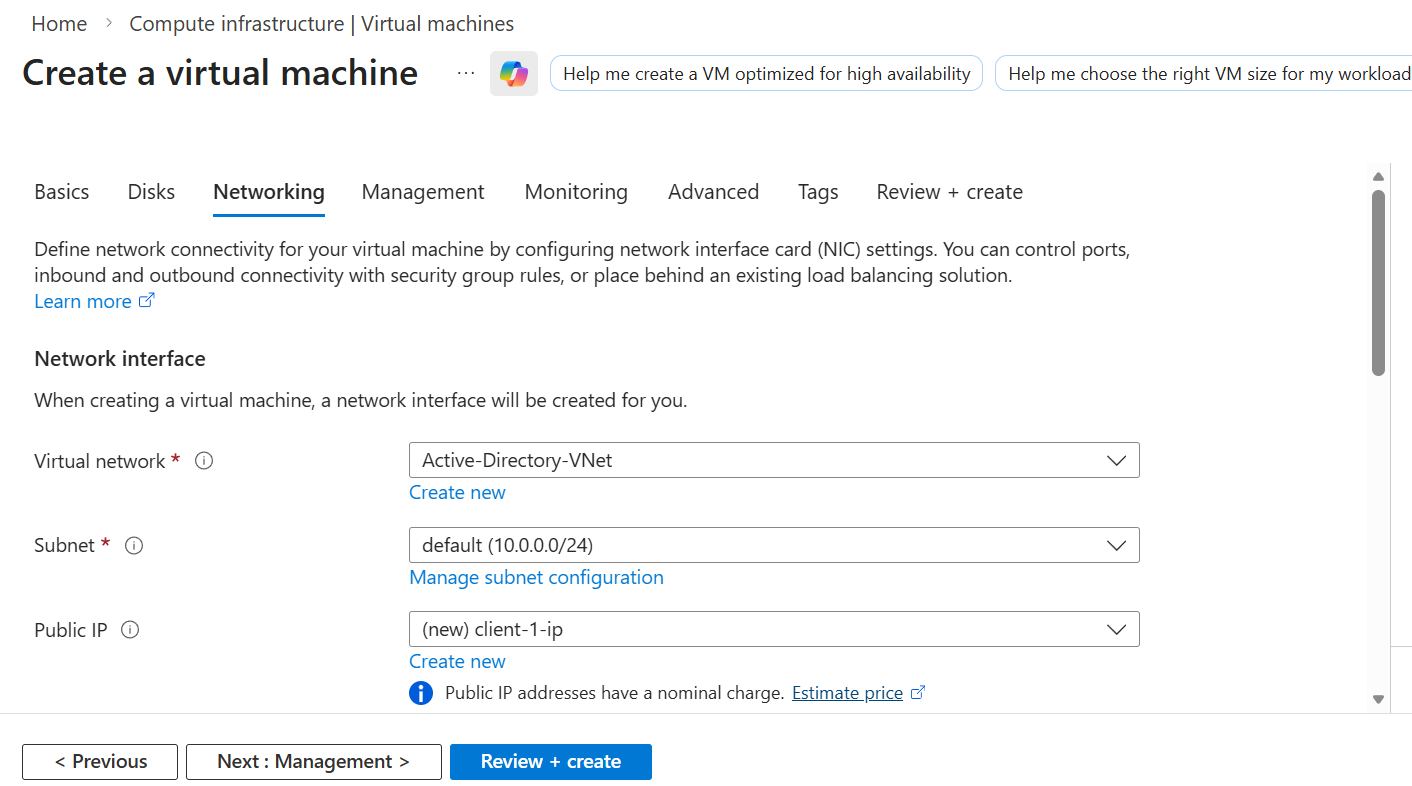Click the Review + create button

550,762
